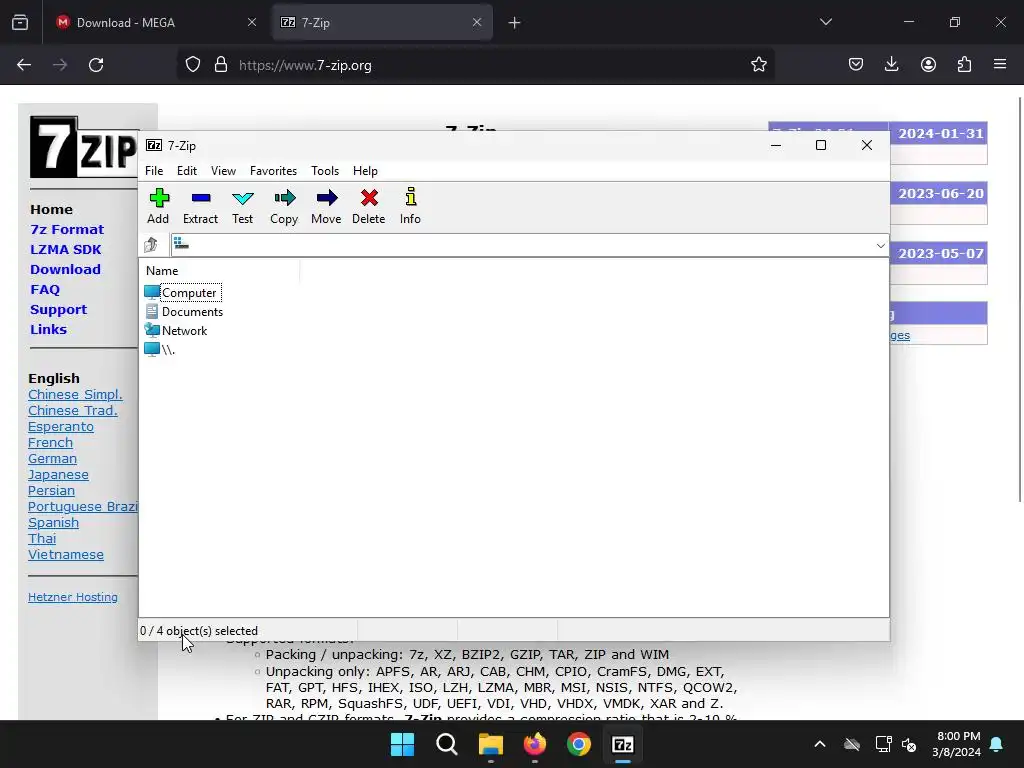Screen dimensions: 1024x768
Task: Click the Links sidebar link
Action: click(x=48, y=329)
